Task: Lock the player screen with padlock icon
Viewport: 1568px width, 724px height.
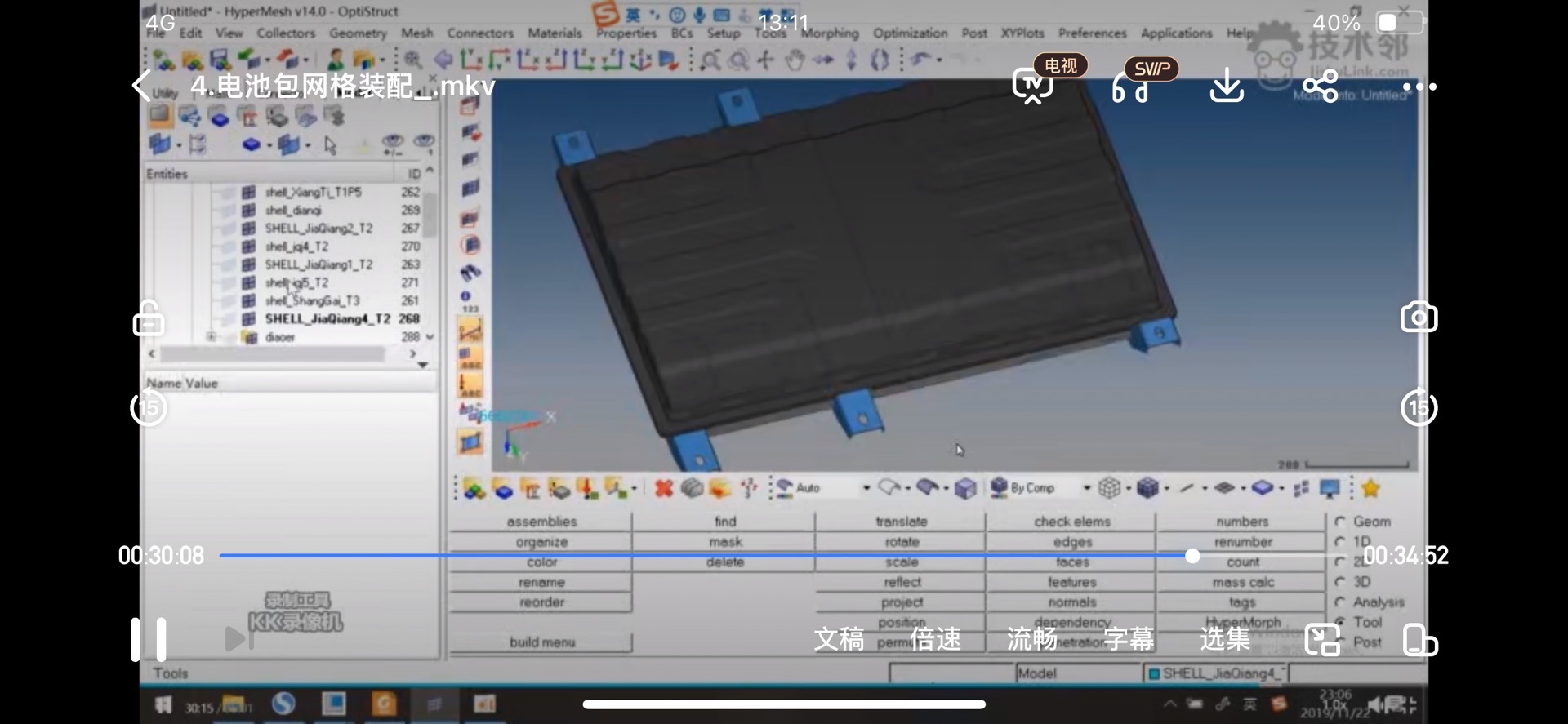Action: coord(149,318)
